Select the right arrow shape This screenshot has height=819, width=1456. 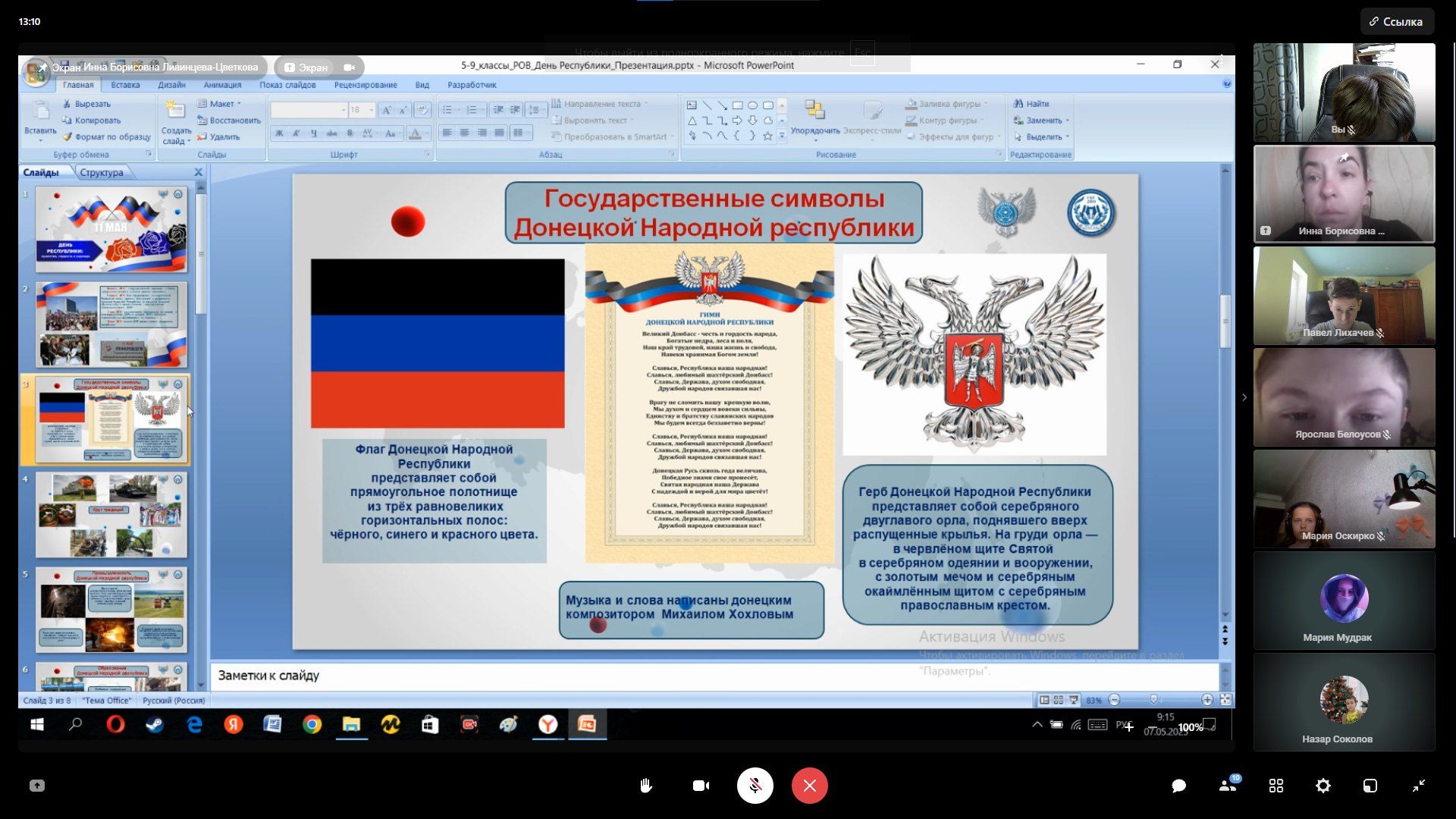coord(737,121)
